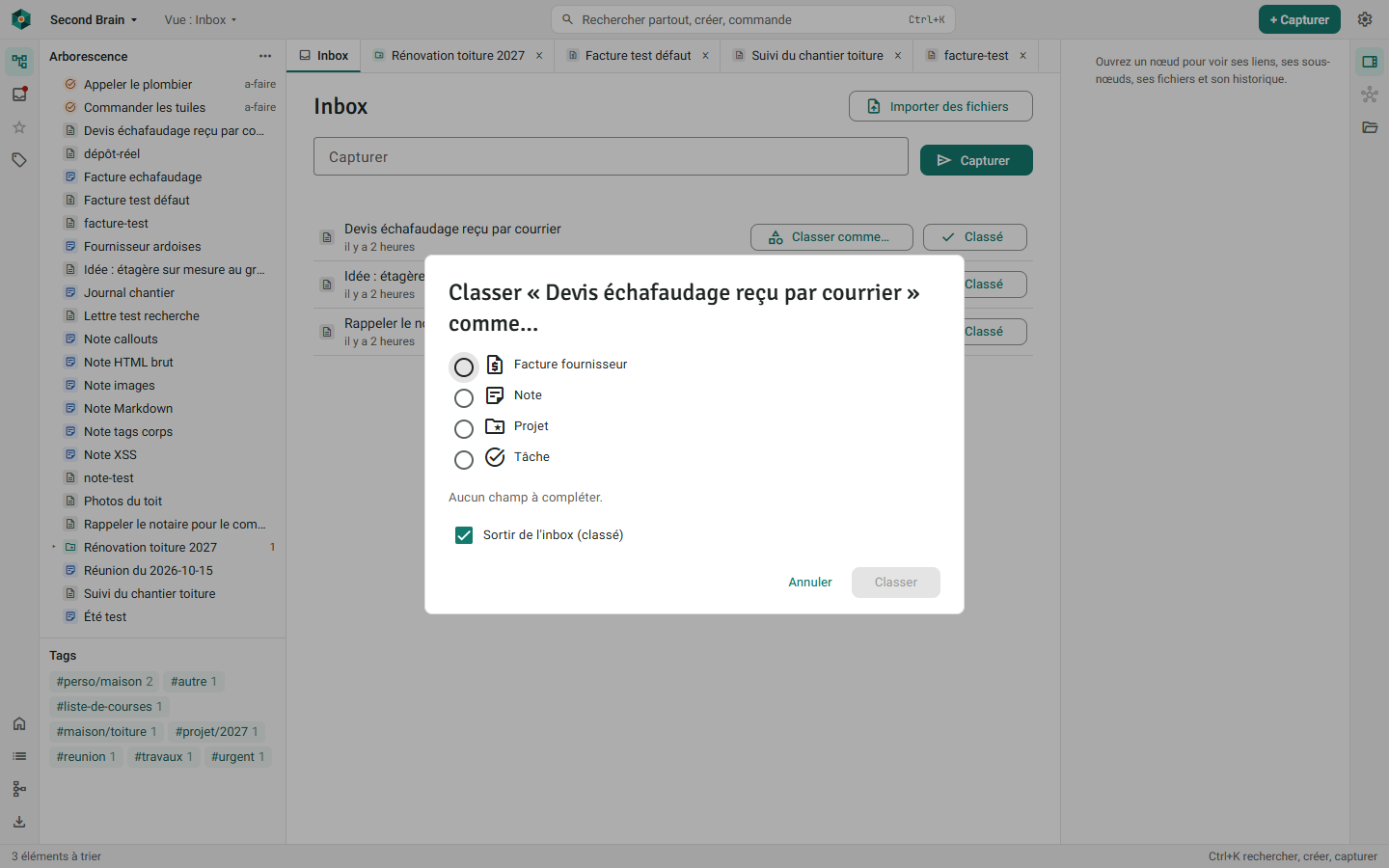Click Importer des fichiers button
The image size is (1389, 868).
(940, 106)
